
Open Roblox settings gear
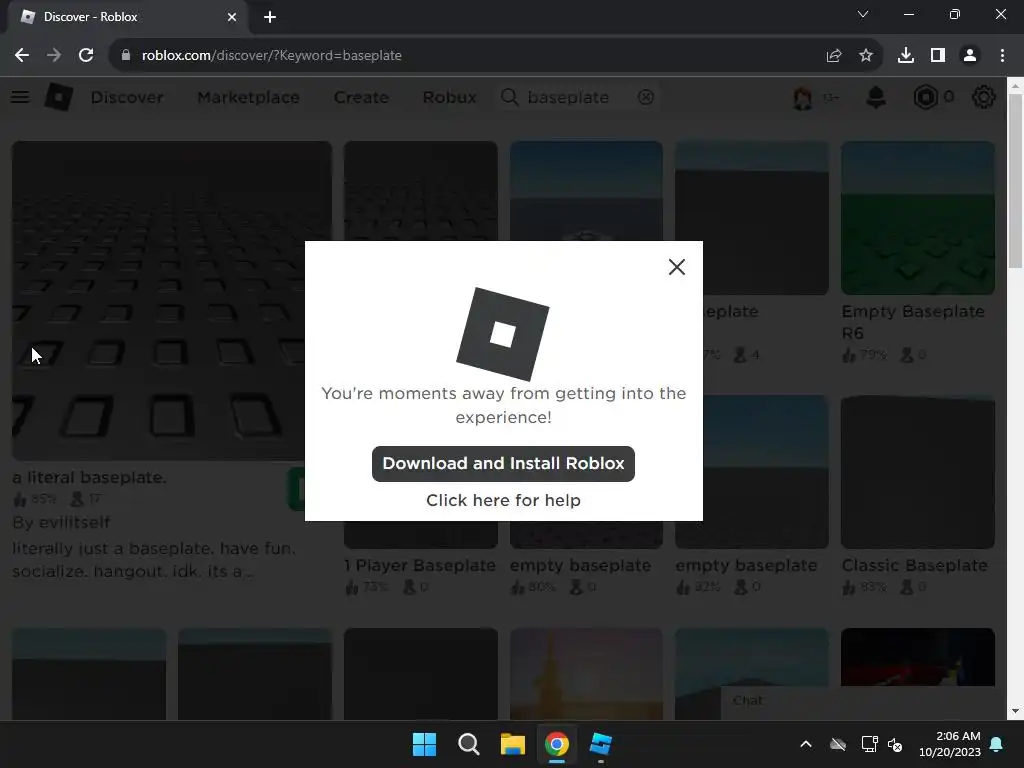coord(984,97)
